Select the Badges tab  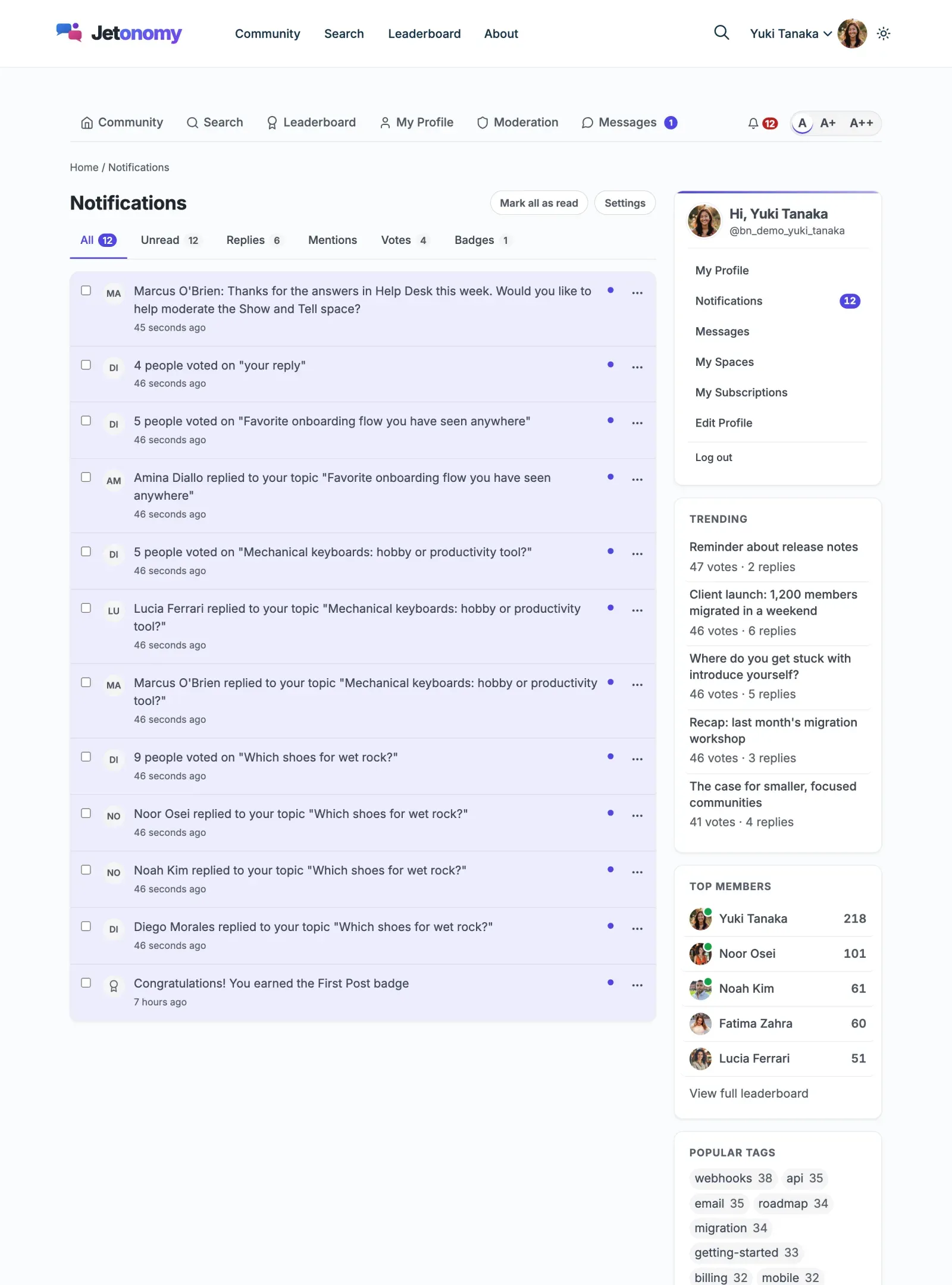tap(482, 240)
